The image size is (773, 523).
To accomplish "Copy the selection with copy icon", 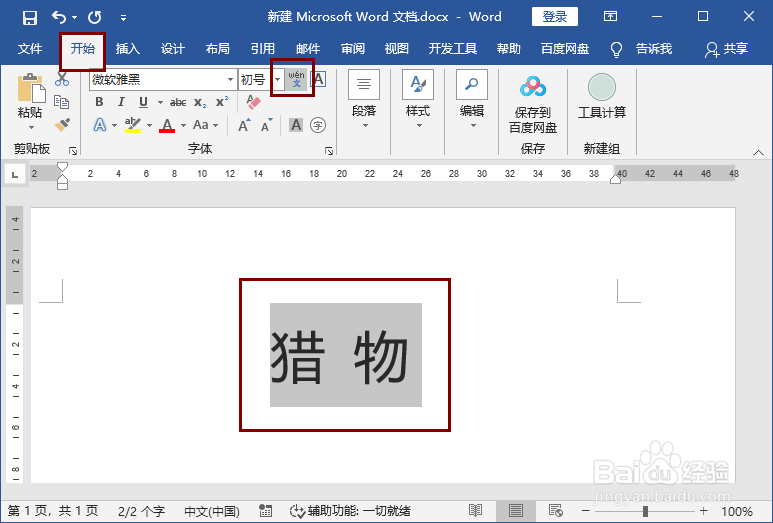I will [x=62, y=102].
